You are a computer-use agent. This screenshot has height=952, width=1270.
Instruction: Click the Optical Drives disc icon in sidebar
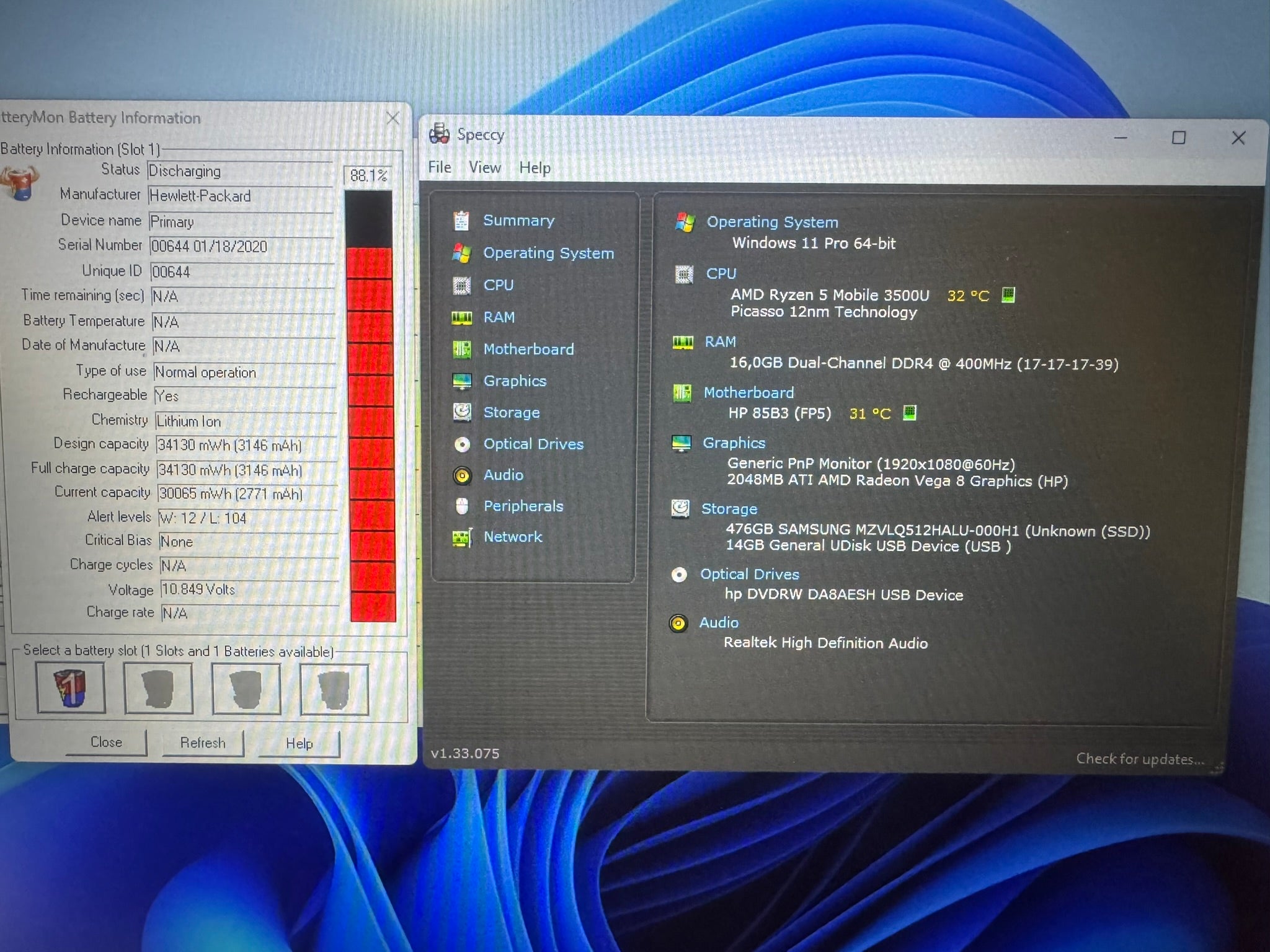(x=462, y=444)
